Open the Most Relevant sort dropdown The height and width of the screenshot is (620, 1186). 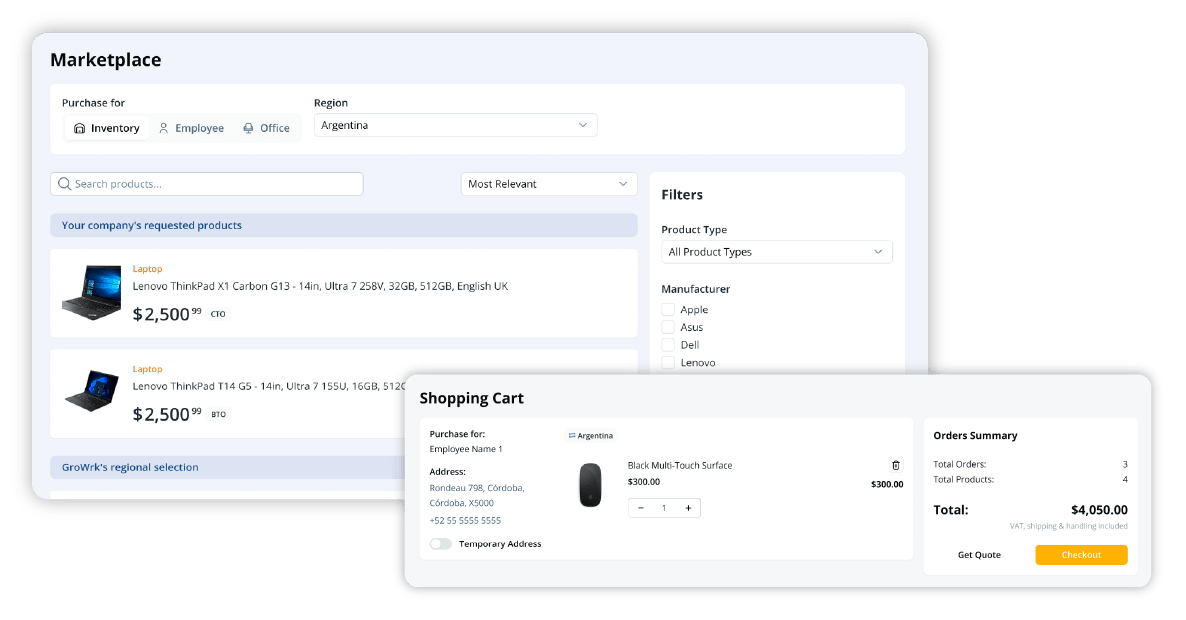(x=548, y=184)
